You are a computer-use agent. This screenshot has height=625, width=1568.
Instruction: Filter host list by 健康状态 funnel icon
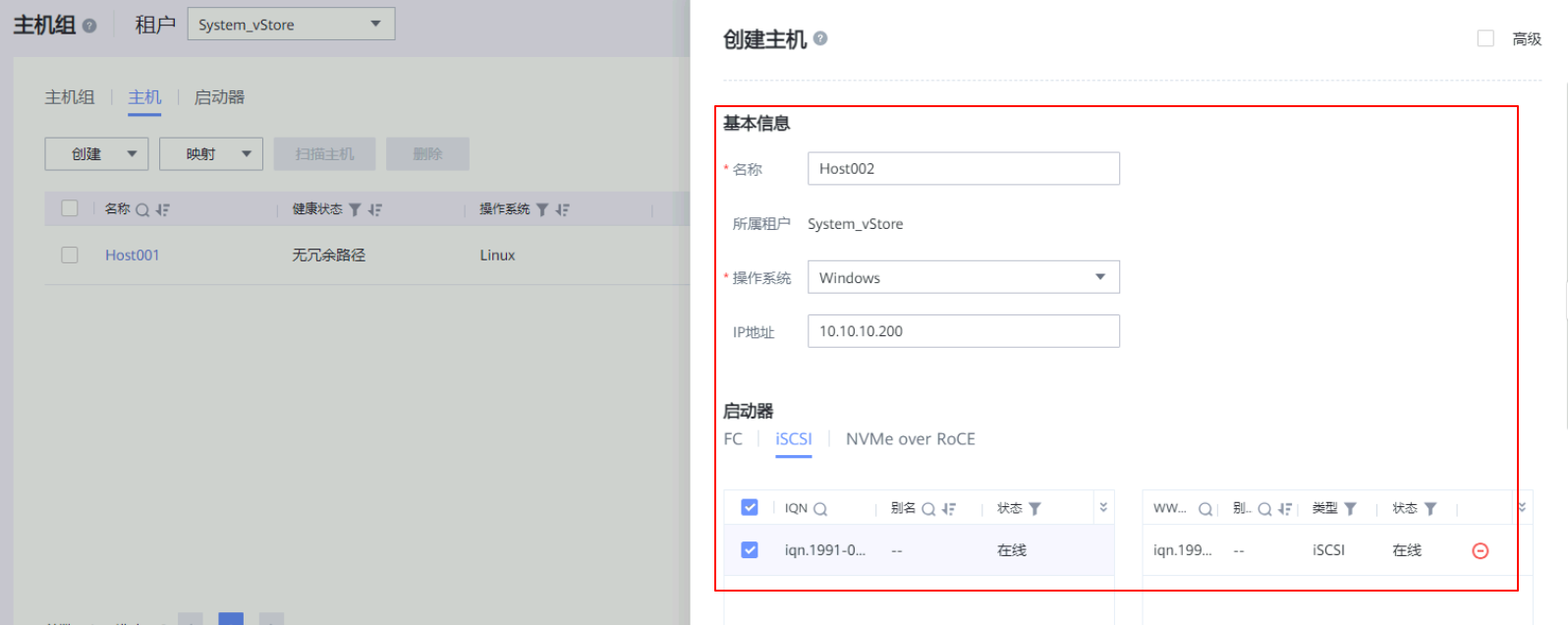point(355,209)
